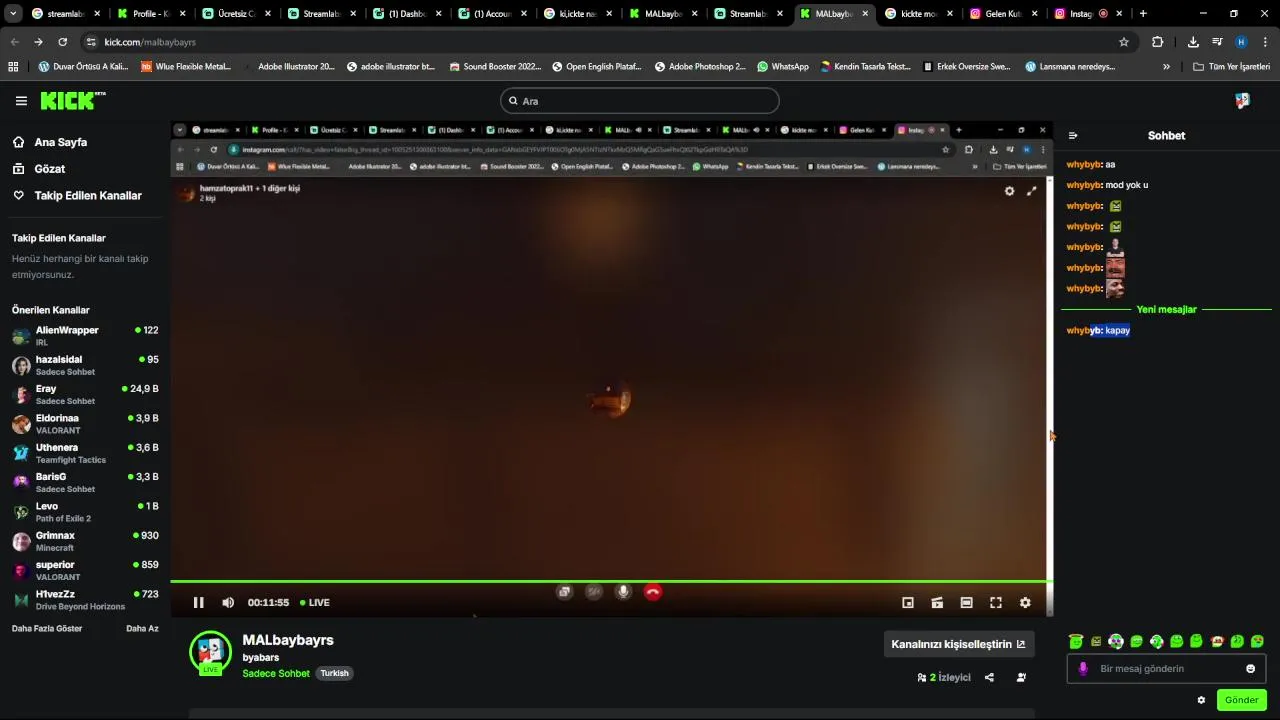Click the KICK logo
This screenshot has width=1280, height=720.
pos(73,100)
